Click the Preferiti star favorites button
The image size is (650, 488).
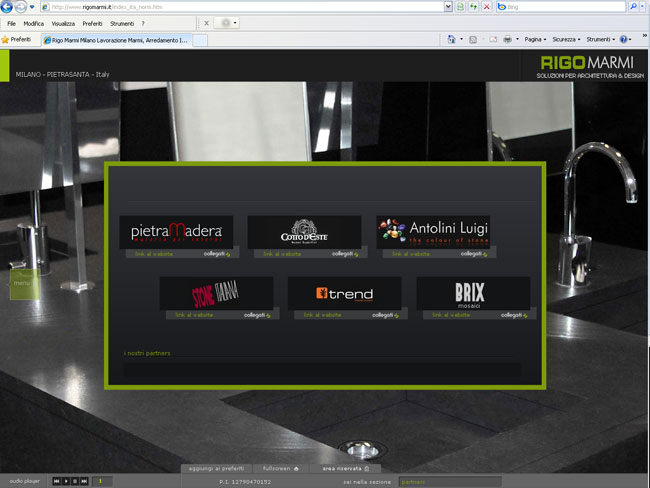pos(17,39)
